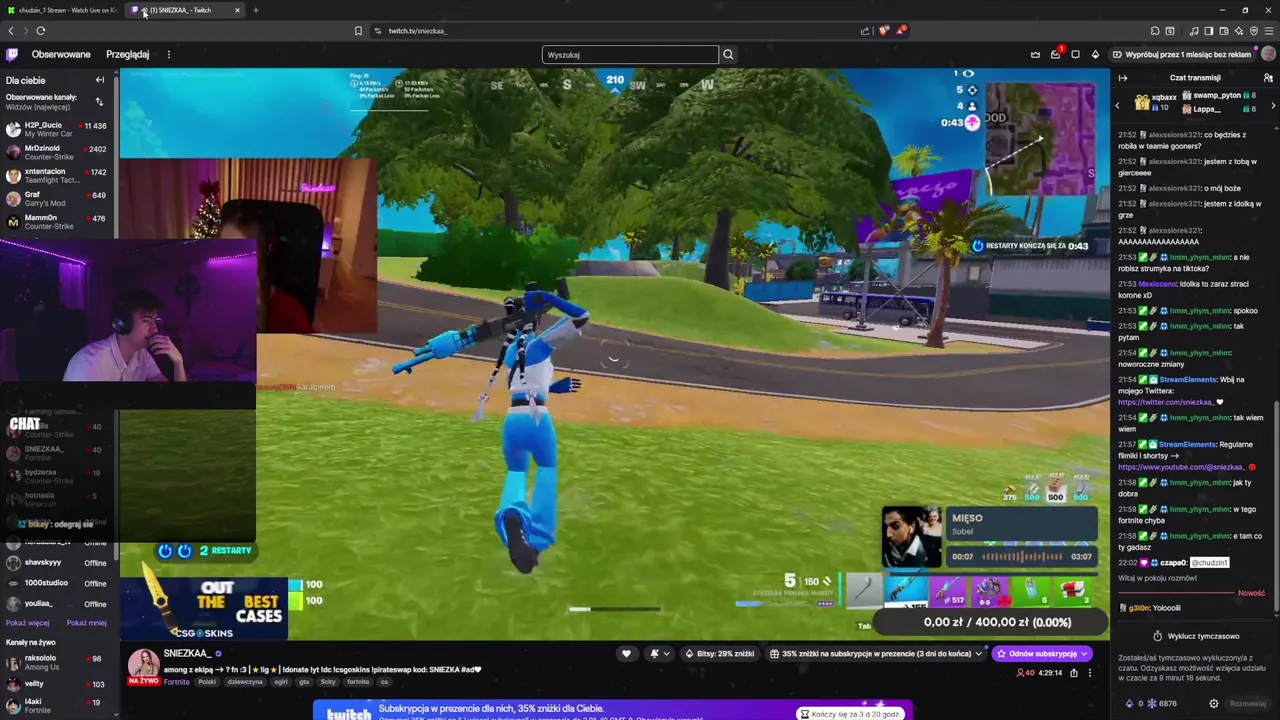The width and height of the screenshot is (1280, 720).
Task: Click Twitch subscription promo banner
Action: click(612, 709)
